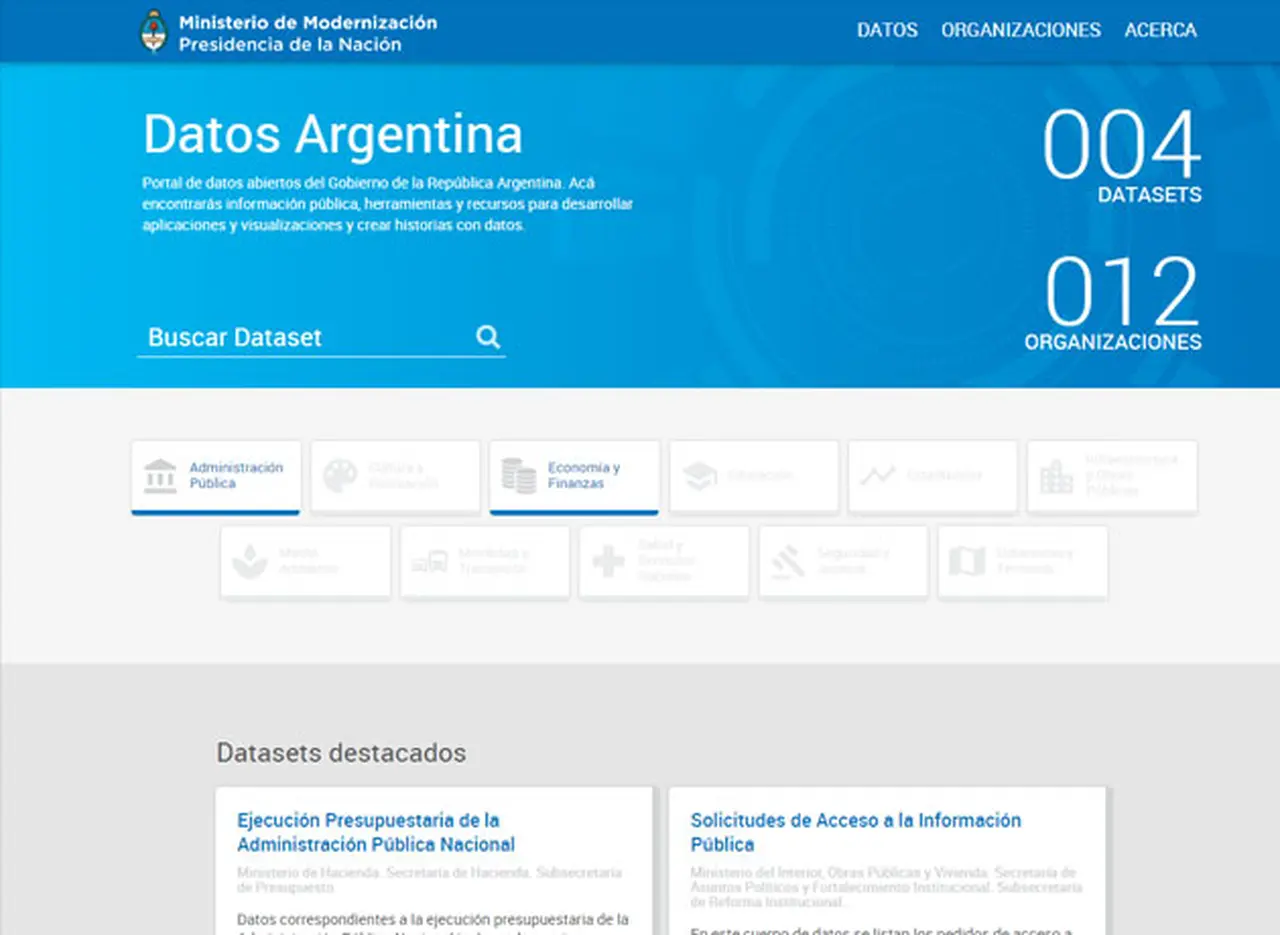Select the Administración Pública bank building icon
Image resolution: width=1280 pixels, height=935 pixels.
pos(160,476)
